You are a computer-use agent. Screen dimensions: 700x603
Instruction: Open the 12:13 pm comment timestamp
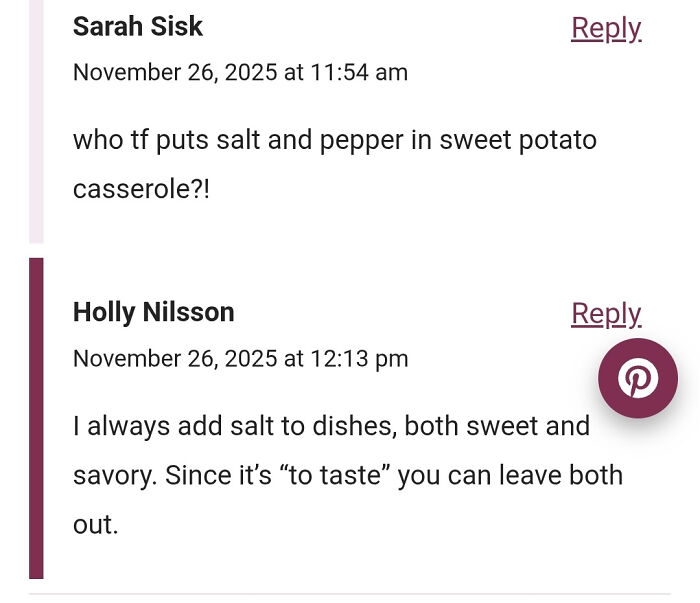coord(240,358)
